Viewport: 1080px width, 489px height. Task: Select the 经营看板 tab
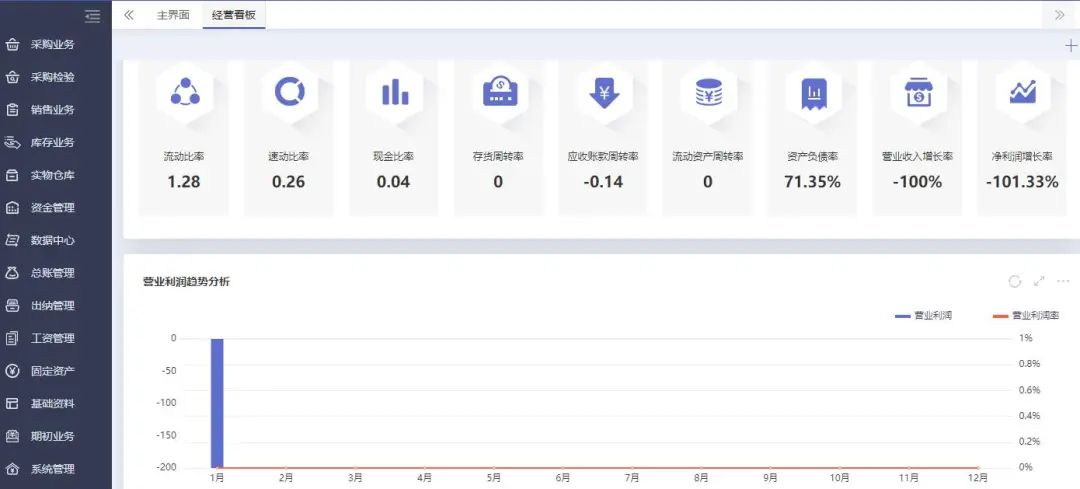coord(234,15)
